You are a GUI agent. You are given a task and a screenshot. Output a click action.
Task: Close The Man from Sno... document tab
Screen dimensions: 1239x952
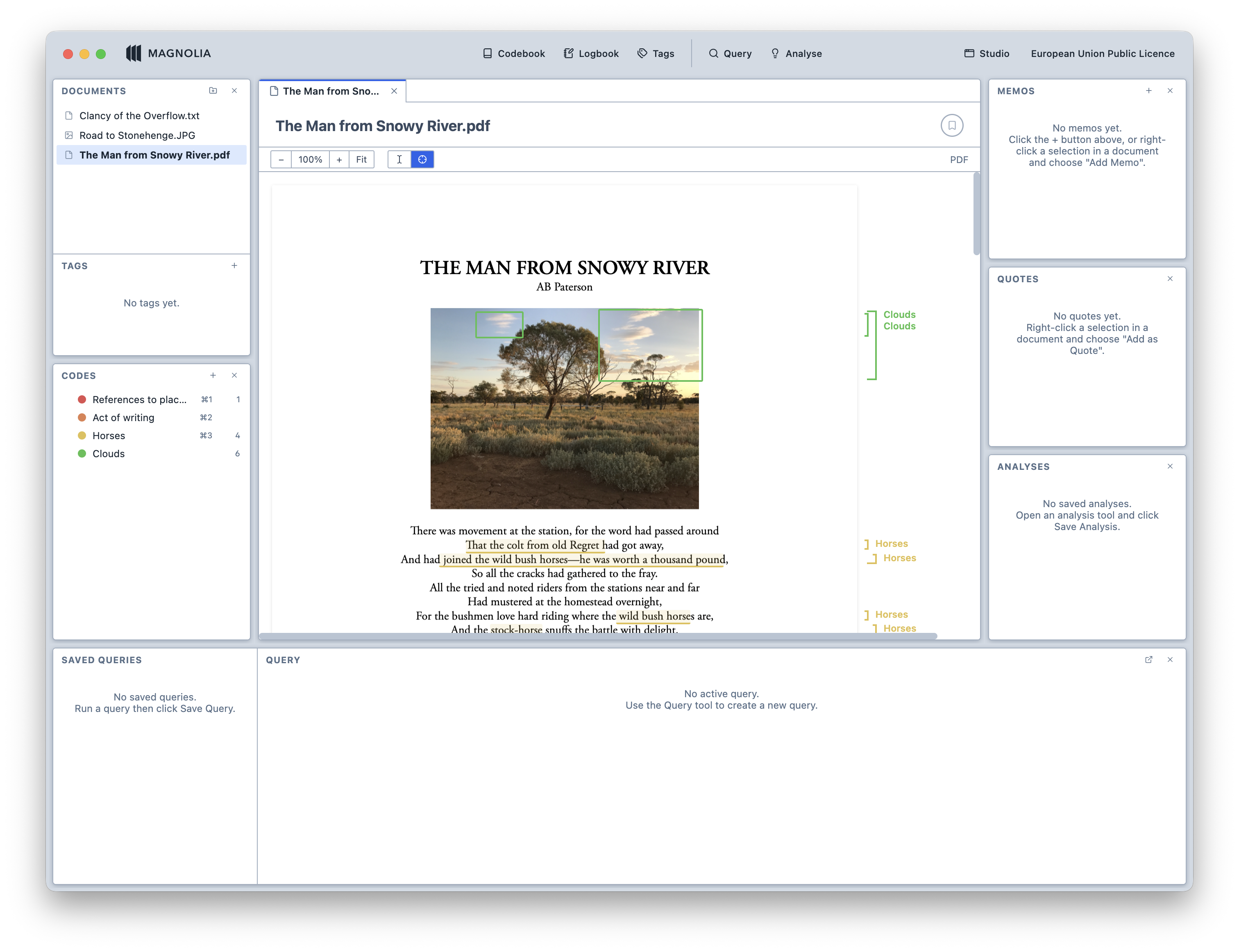point(394,91)
